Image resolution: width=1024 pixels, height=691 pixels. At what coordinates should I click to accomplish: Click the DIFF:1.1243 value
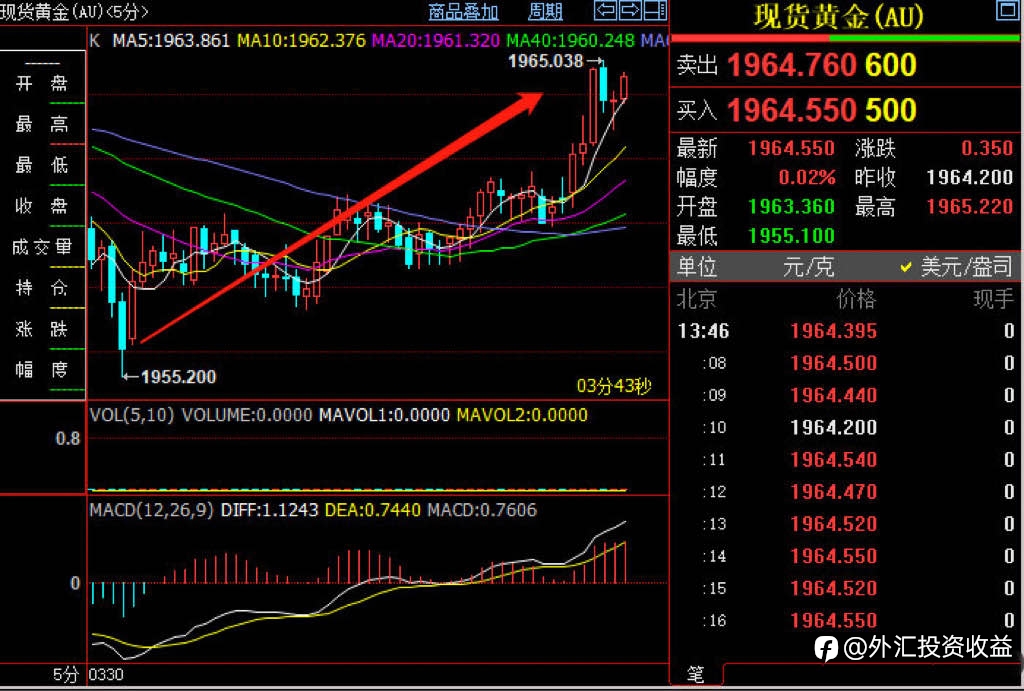270,510
